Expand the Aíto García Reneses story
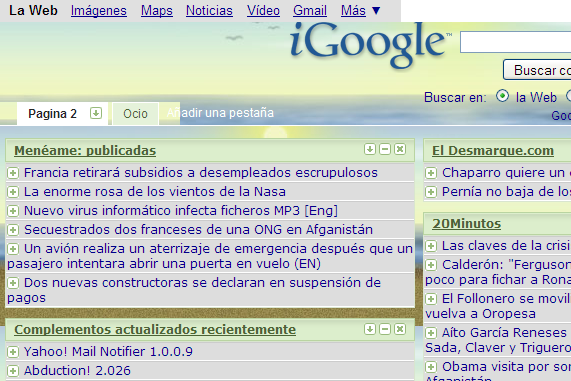The image size is (571, 381). (431, 333)
